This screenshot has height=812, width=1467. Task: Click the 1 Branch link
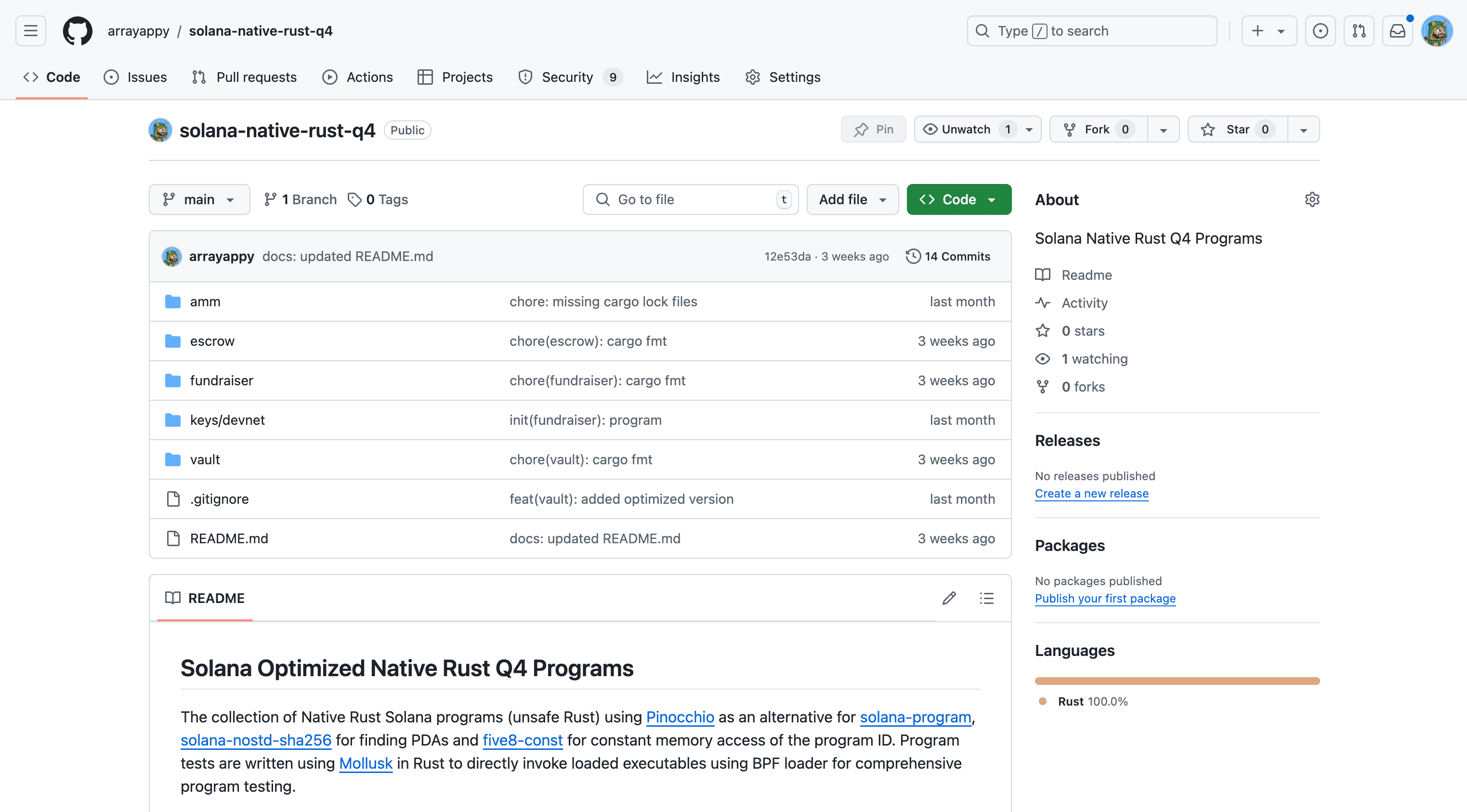(301, 199)
